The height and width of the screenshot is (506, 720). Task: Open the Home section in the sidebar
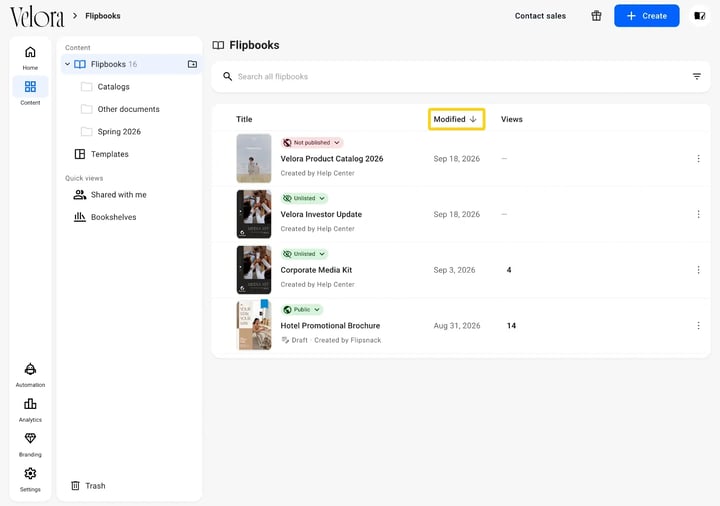click(x=30, y=57)
